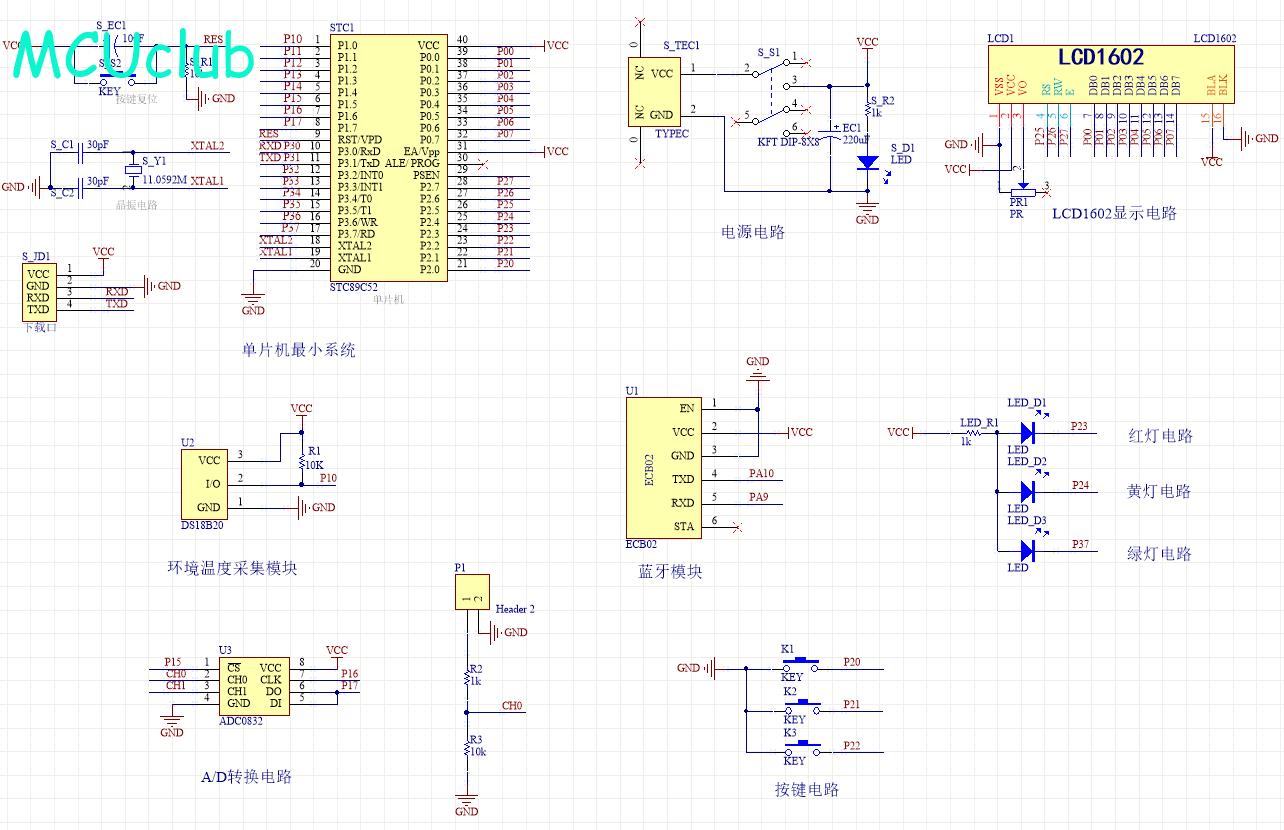Select the LED_D3 green LED symbol
This screenshot has height=830, width=1284.
click(1027, 550)
